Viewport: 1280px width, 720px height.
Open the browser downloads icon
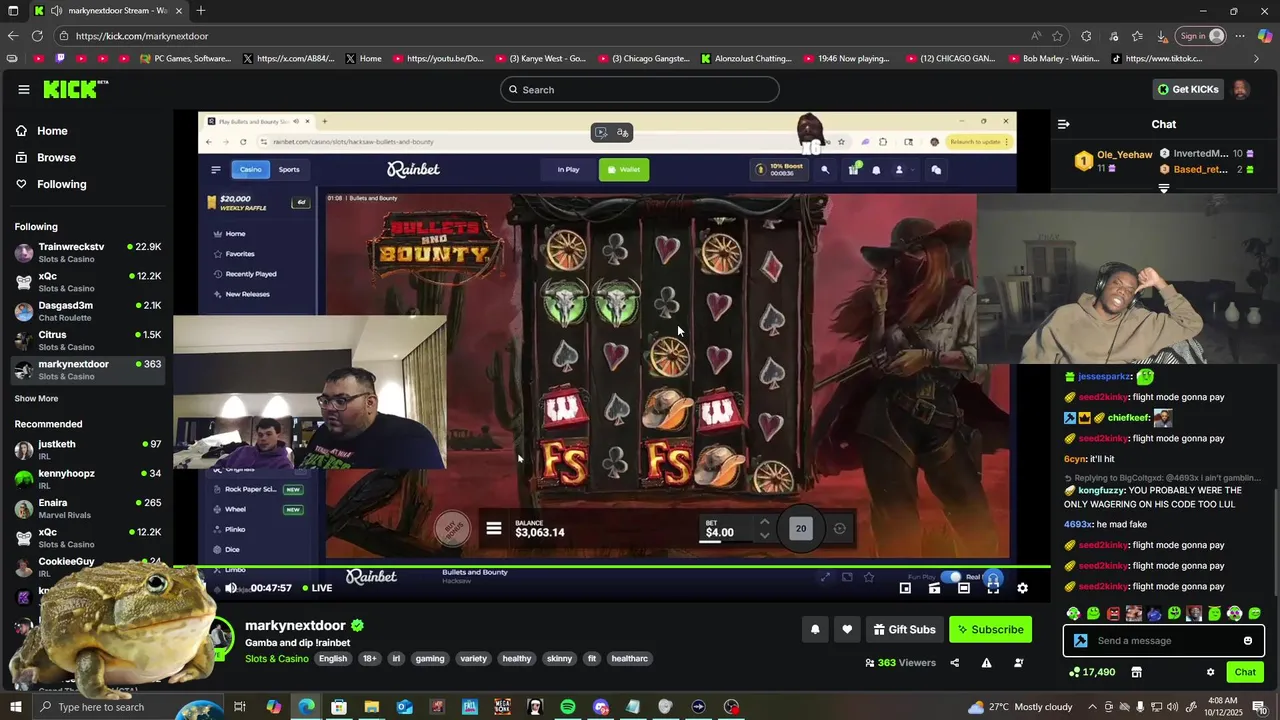1162,36
